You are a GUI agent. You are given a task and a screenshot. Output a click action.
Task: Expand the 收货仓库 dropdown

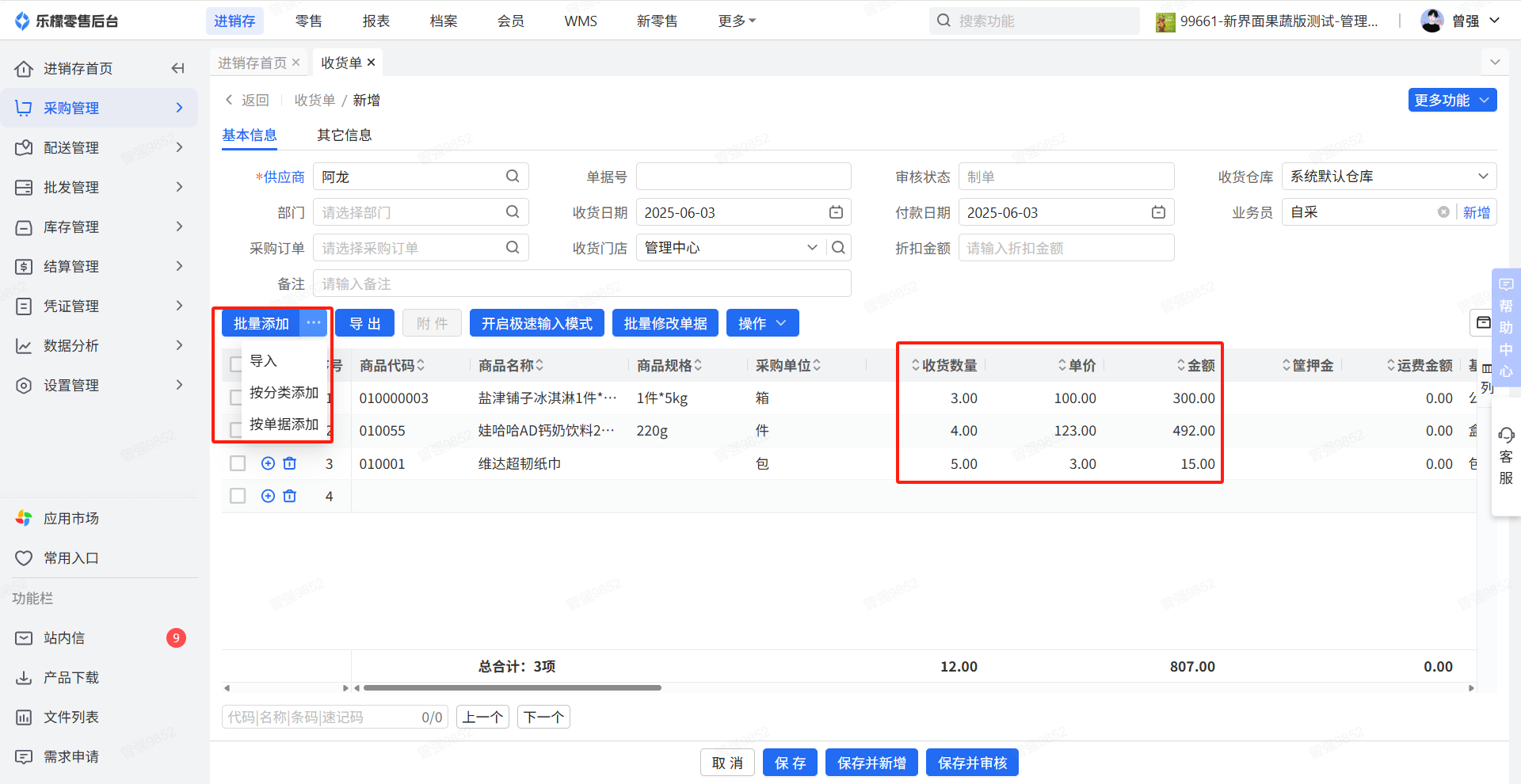coord(1483,176)
